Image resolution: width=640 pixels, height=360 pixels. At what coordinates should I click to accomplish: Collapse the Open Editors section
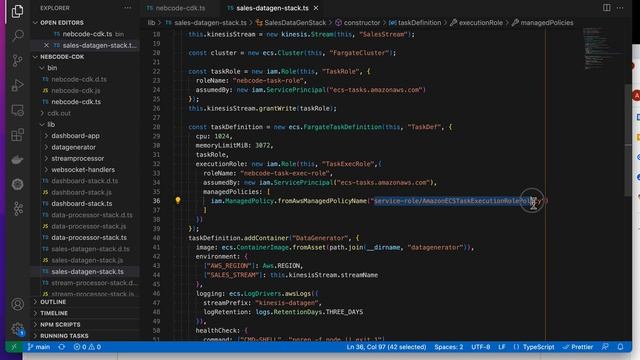pyautogui.click(x=61, y=23)
